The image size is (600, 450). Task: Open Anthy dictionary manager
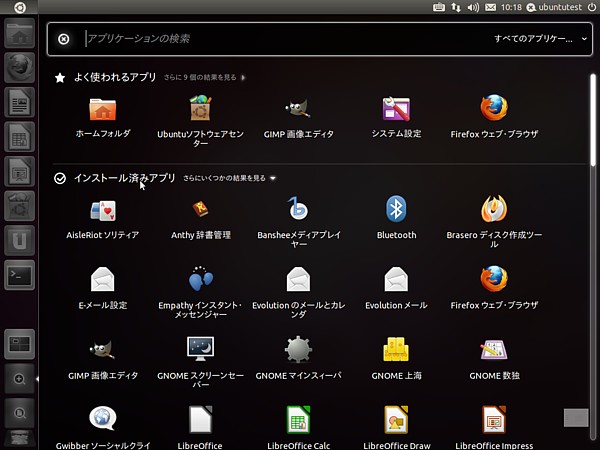click(200, 209)
